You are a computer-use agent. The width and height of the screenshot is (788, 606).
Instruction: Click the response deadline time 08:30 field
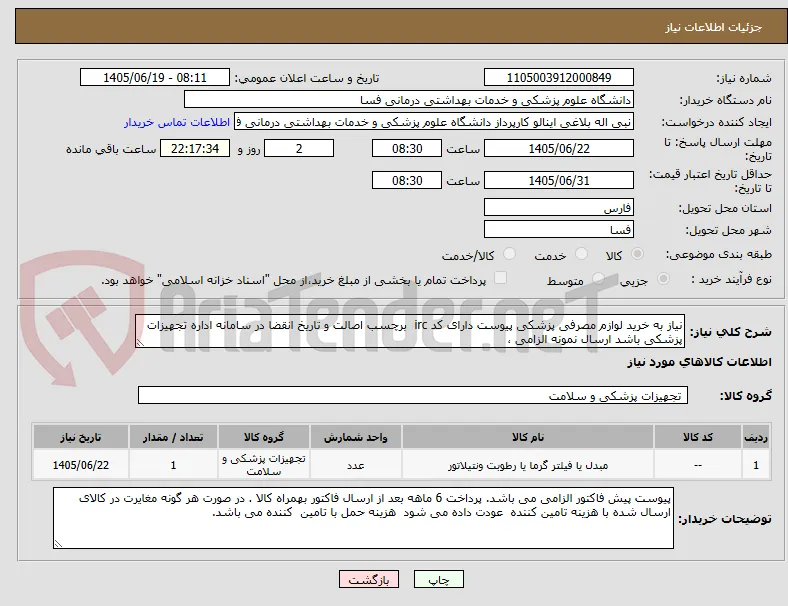coord(407,149)
